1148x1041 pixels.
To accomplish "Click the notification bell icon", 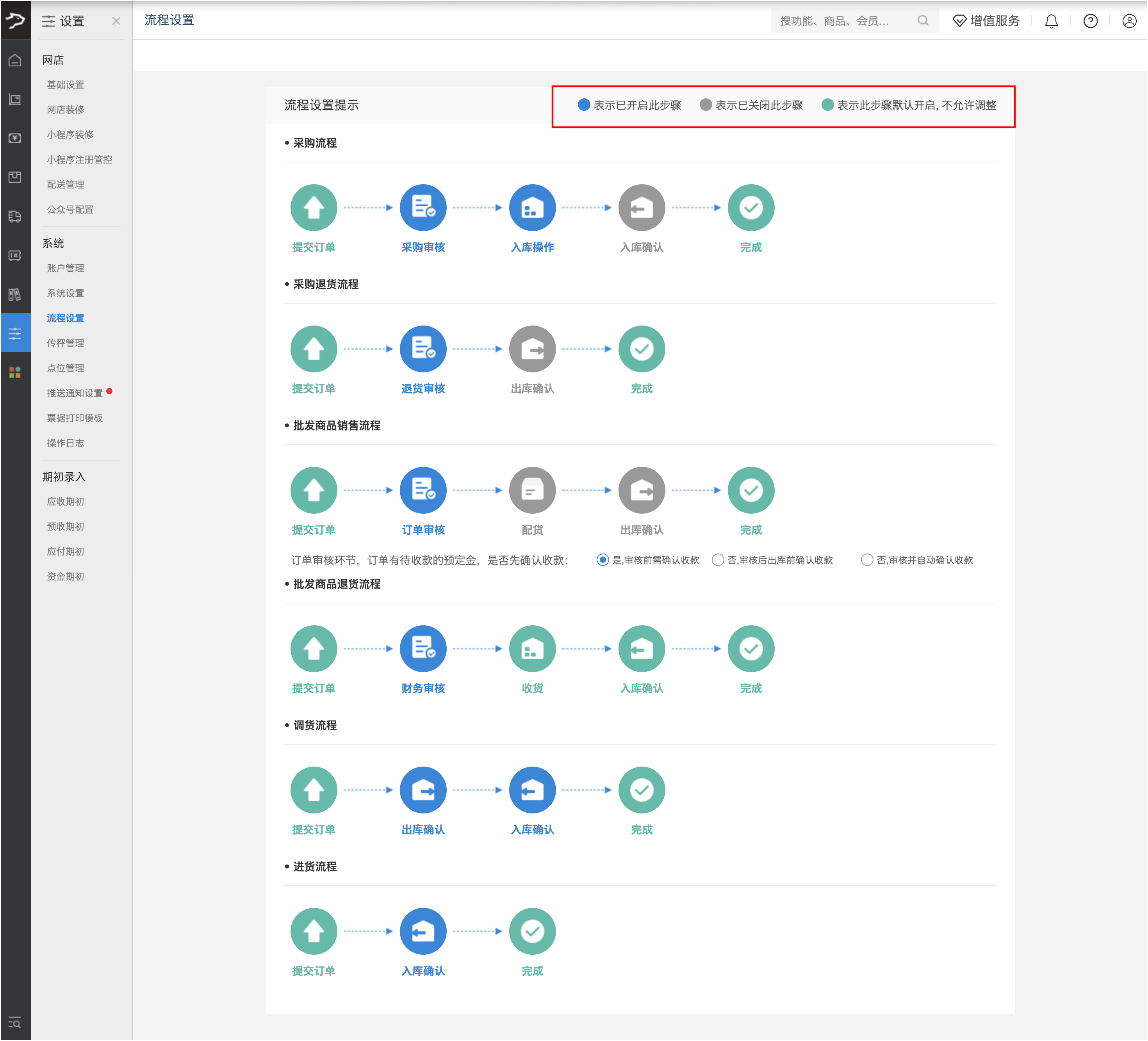I will tap(1051, 21).
